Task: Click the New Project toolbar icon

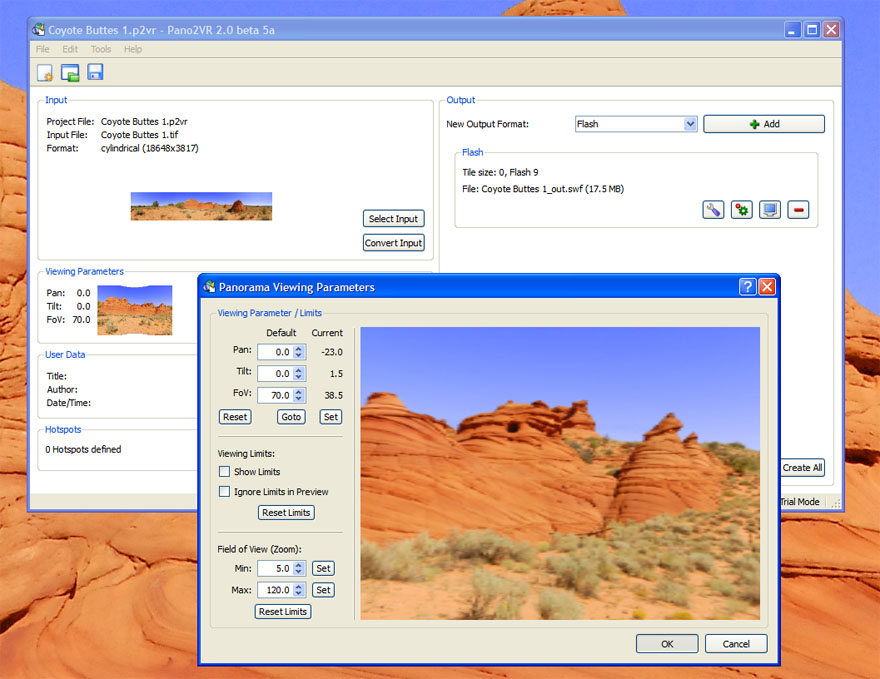Action: (45, 73)
